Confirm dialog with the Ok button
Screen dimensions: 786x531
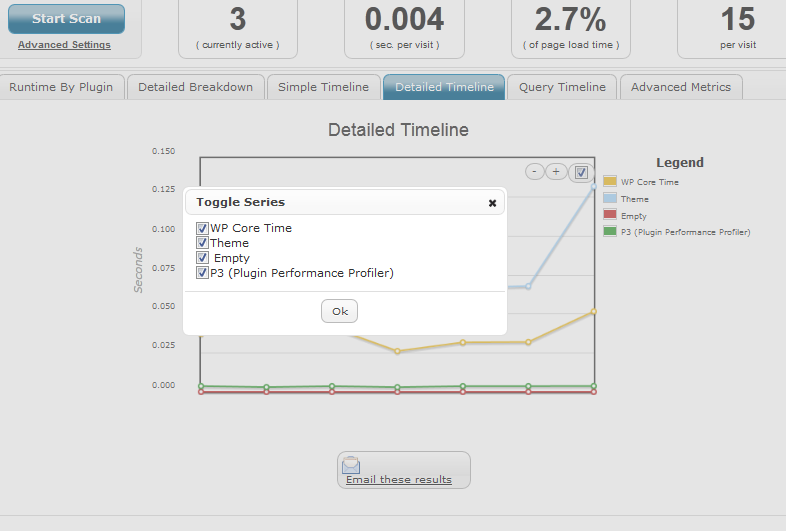click(339, 311)
